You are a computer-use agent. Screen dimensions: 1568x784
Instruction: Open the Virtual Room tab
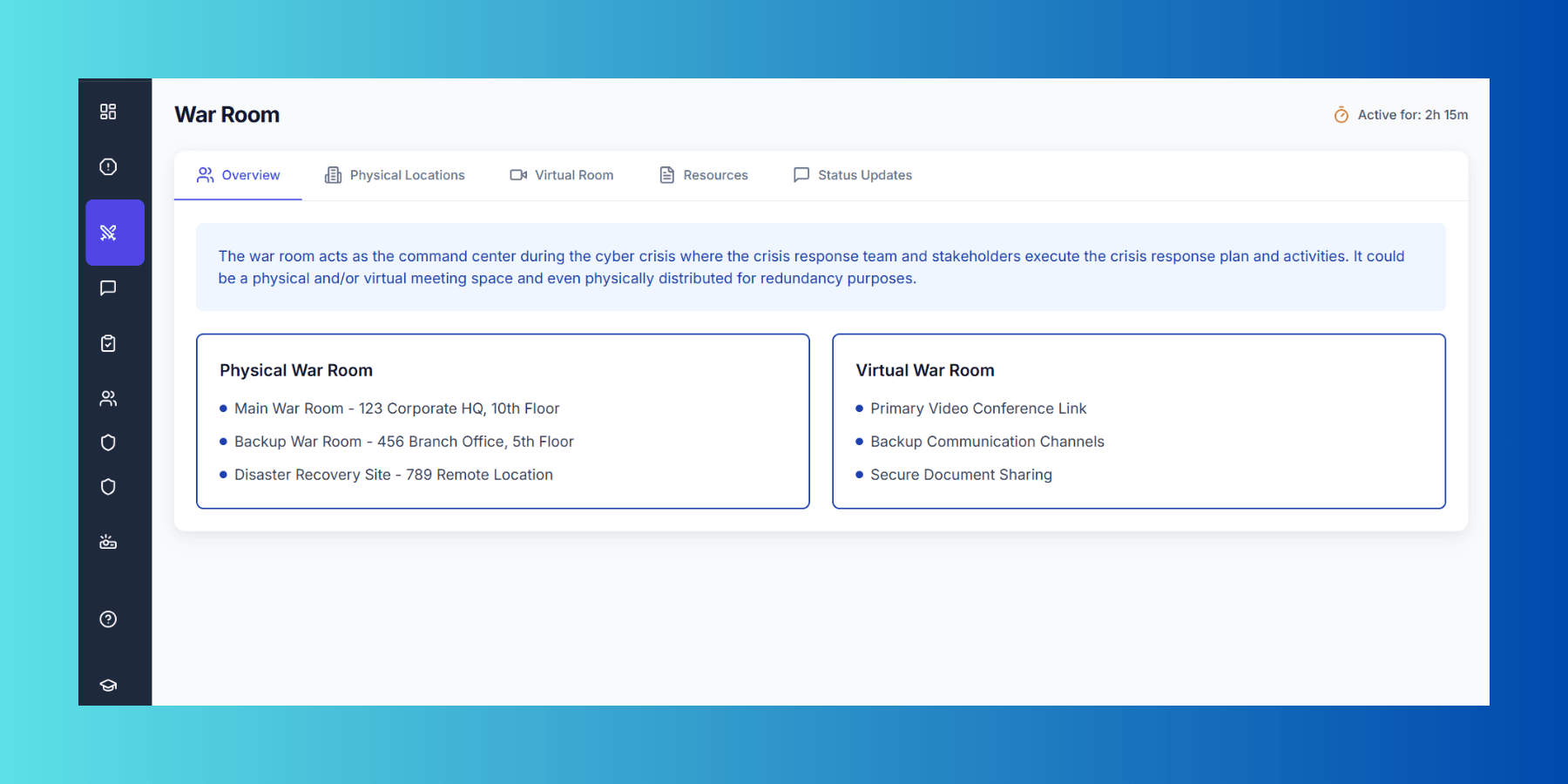click(562, 175)
